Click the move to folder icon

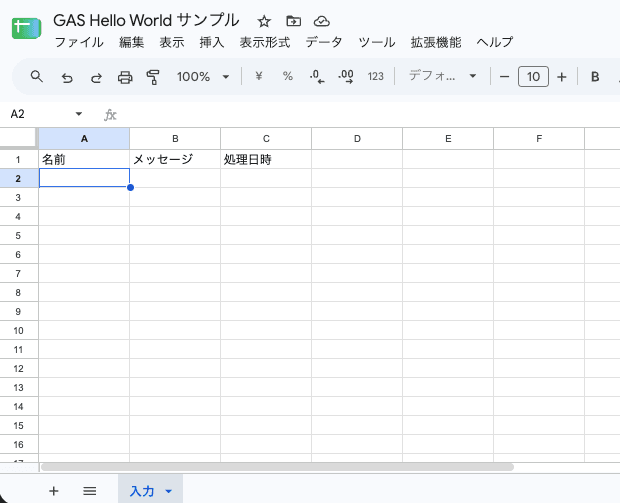[293, 21]
